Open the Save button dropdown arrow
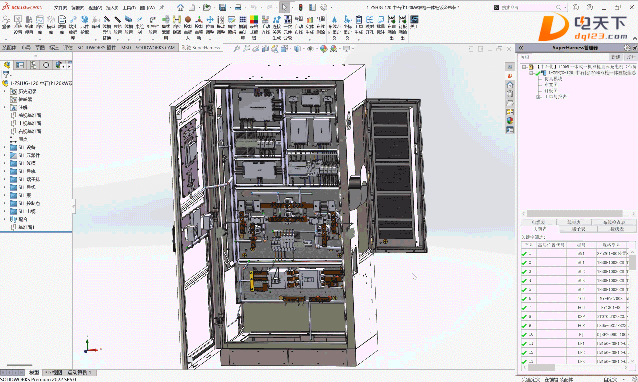Image resolution: width=638 pixels, height=382 pixels. [x=229, y=7]
